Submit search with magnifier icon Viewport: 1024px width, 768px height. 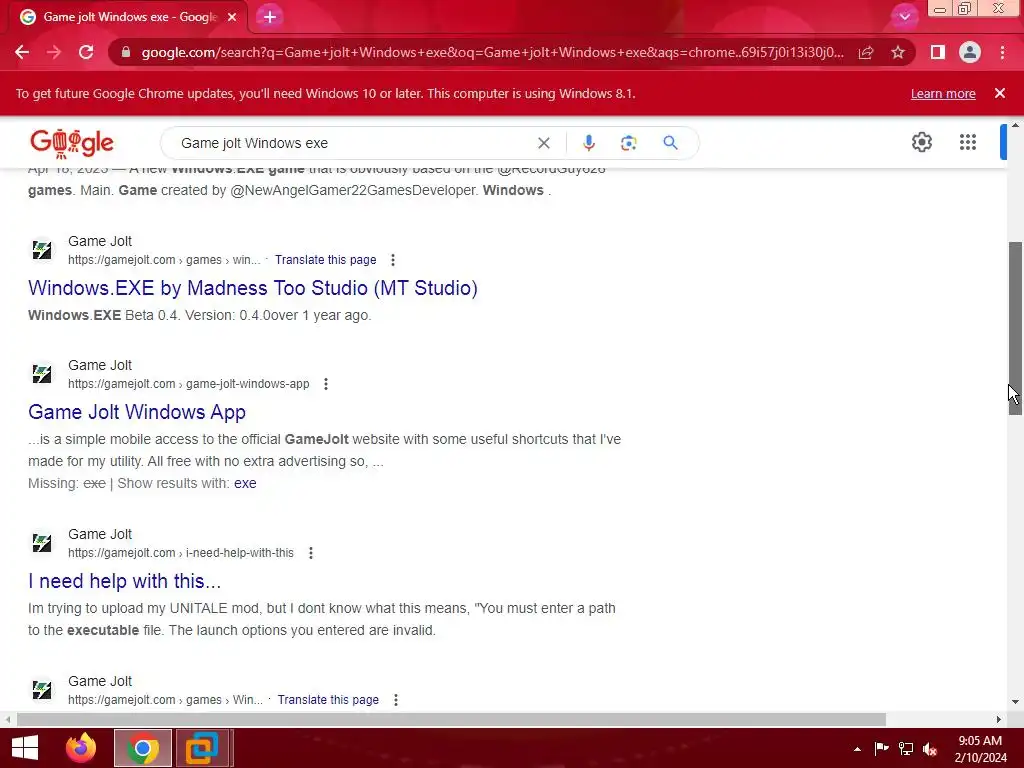[x=670, y=143]
